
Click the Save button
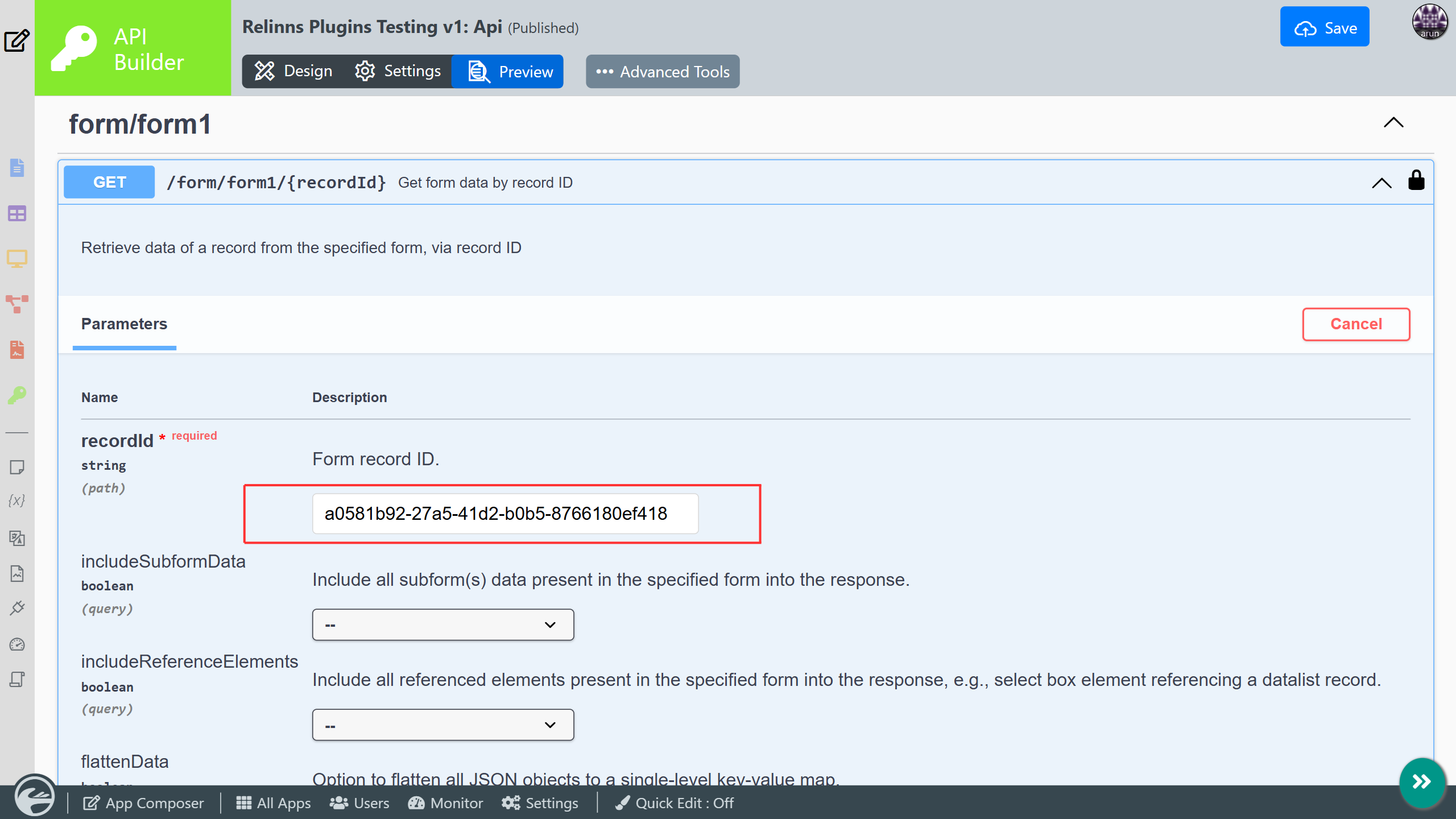[1324, 27]
